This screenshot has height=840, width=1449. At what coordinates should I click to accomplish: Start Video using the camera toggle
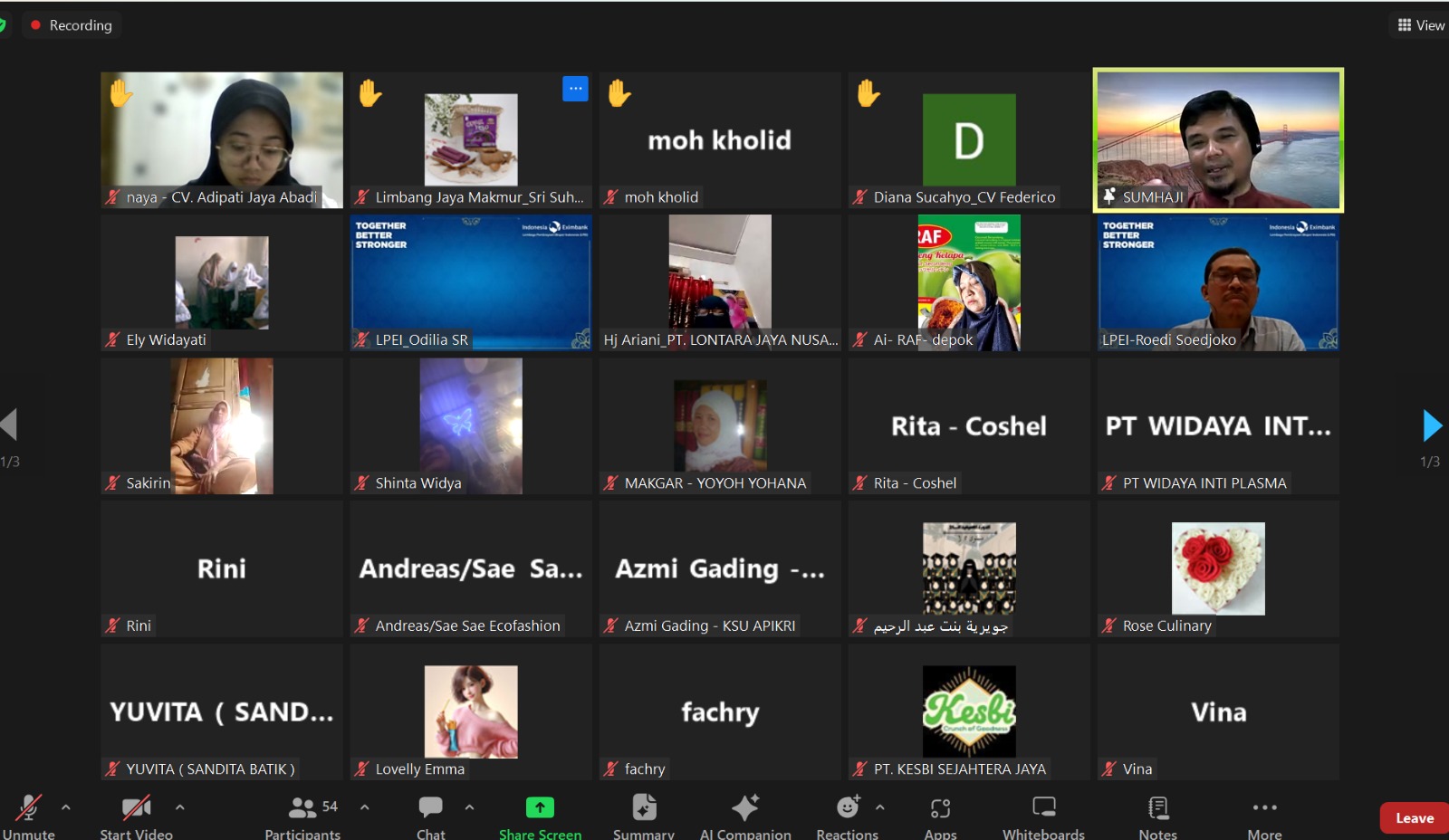pos(136,807)
